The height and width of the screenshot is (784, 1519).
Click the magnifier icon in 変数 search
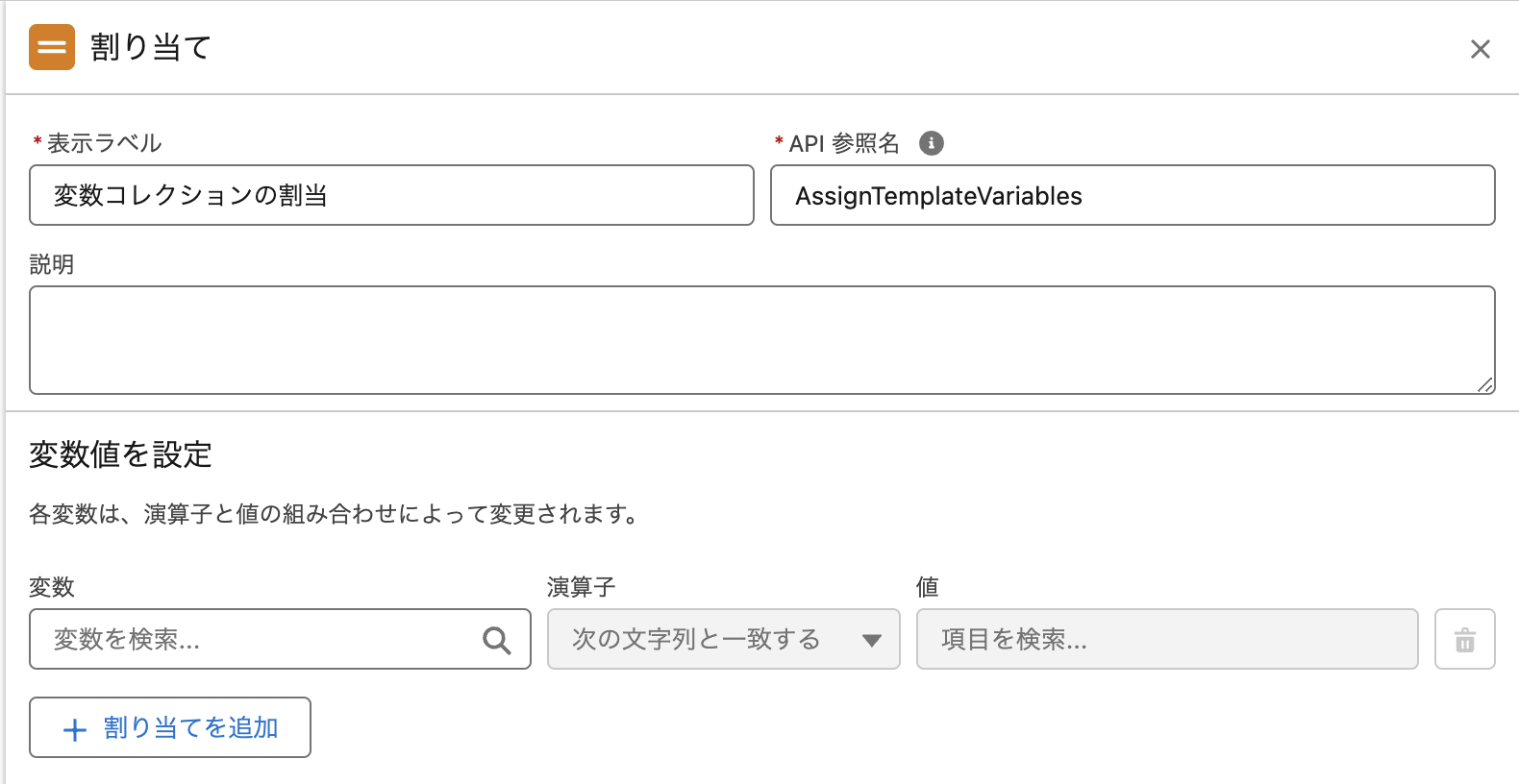point(496,640)
